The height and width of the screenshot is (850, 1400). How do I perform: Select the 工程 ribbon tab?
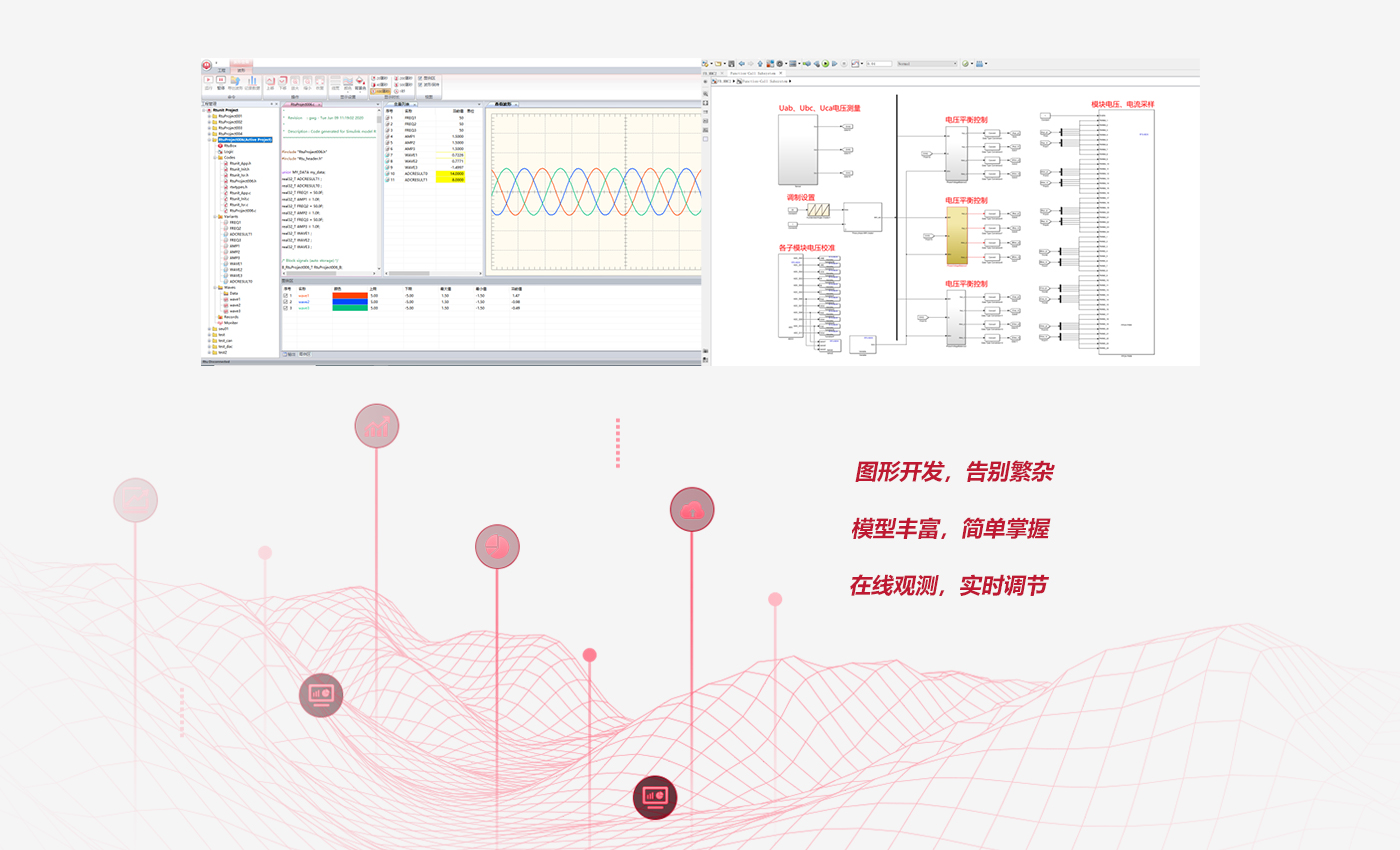pos(222,70)
